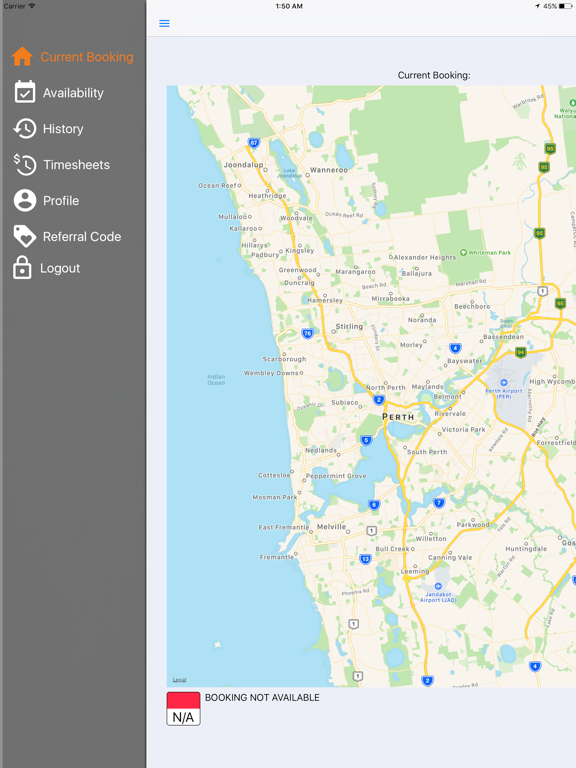Click the Scarborough label on map
The image size is (576, 768).
click(x=284, y=359)
